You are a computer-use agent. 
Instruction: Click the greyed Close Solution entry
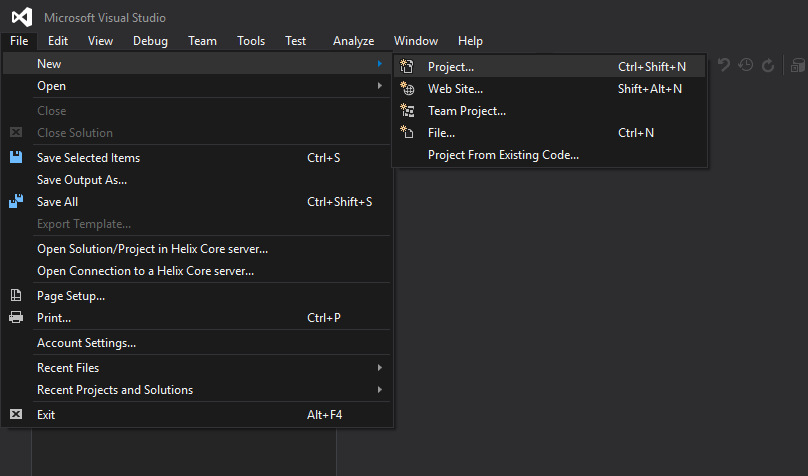point(197,132)
